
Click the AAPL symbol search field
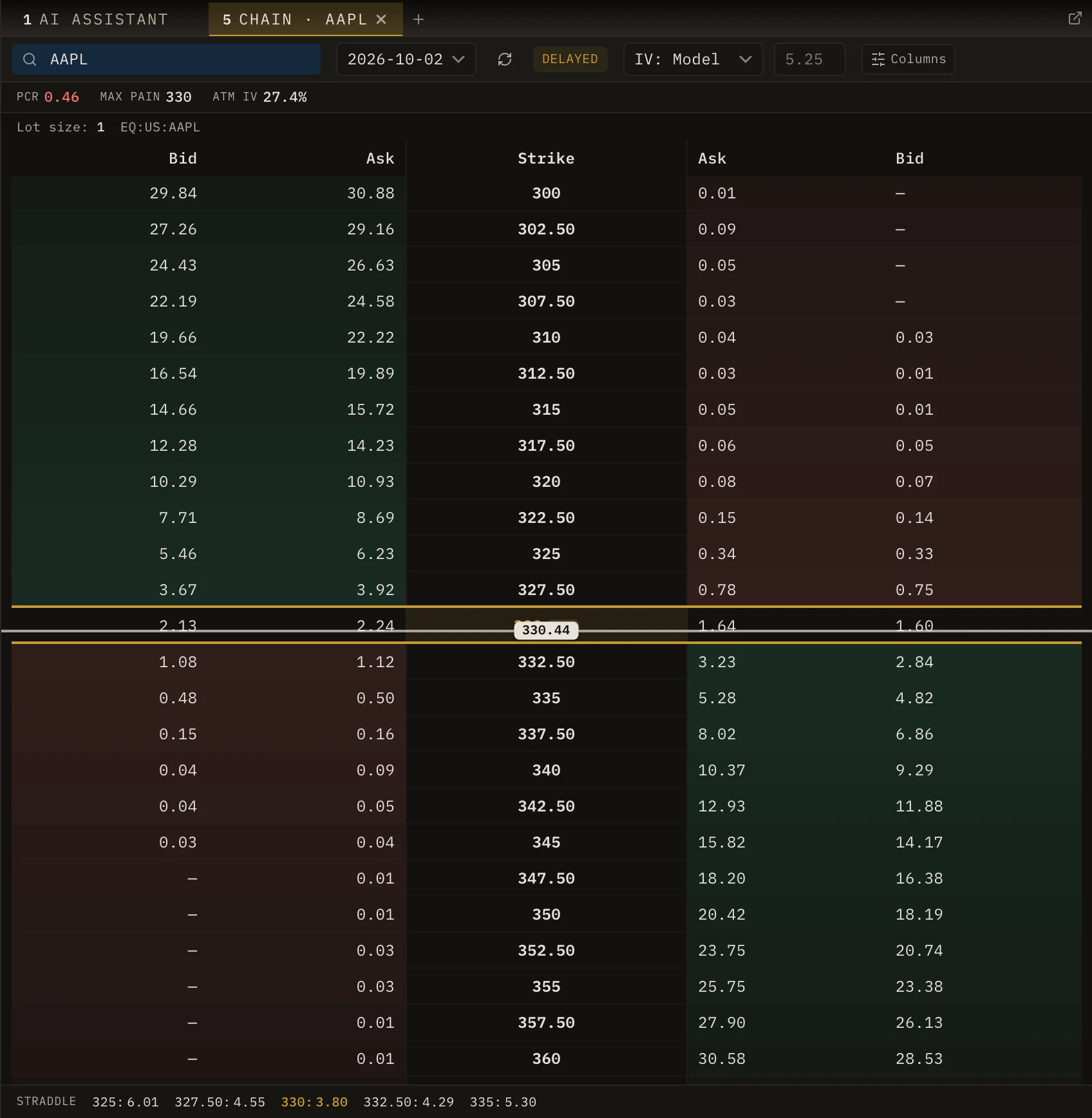pos(166,59)
